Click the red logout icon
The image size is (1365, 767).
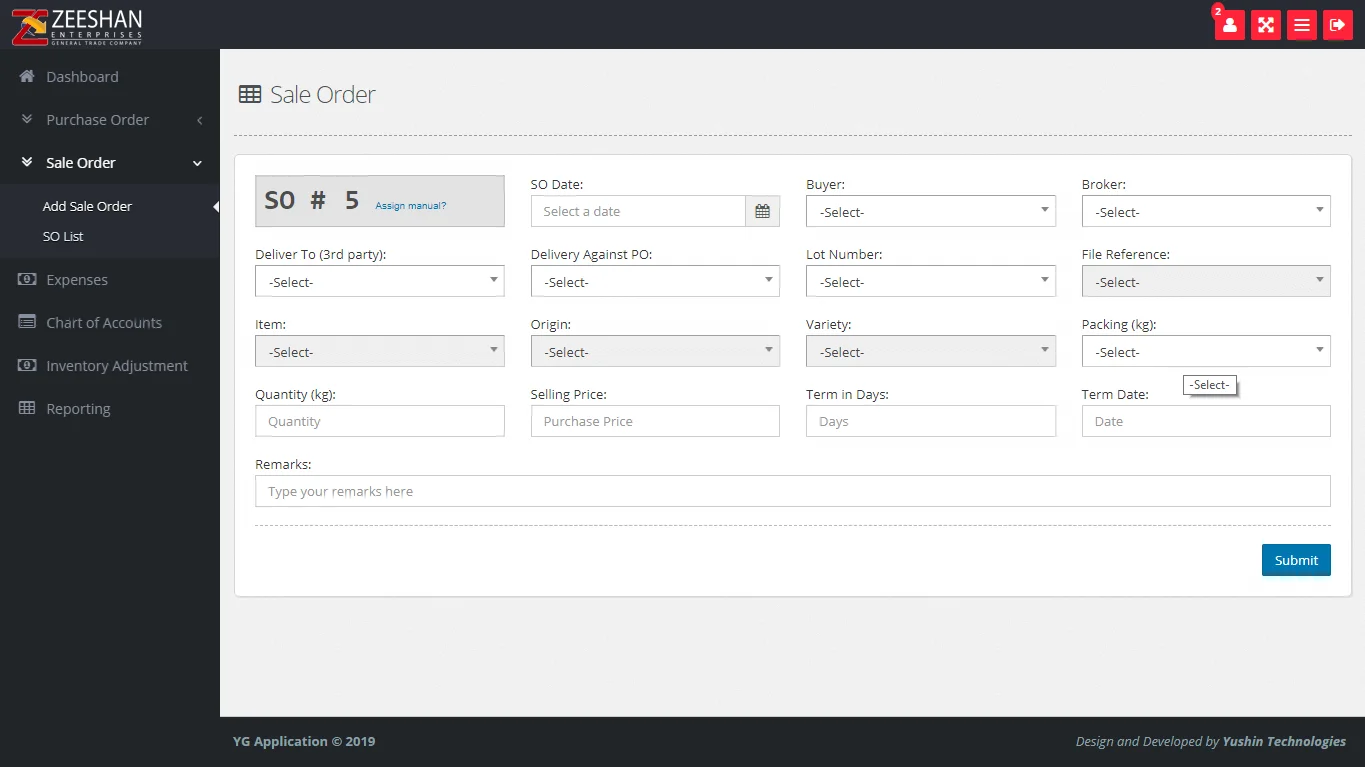click(1337, 25)
